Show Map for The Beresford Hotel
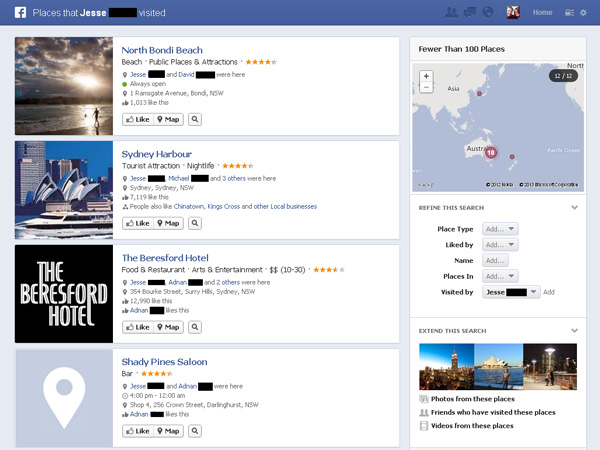 pos(168,327)
